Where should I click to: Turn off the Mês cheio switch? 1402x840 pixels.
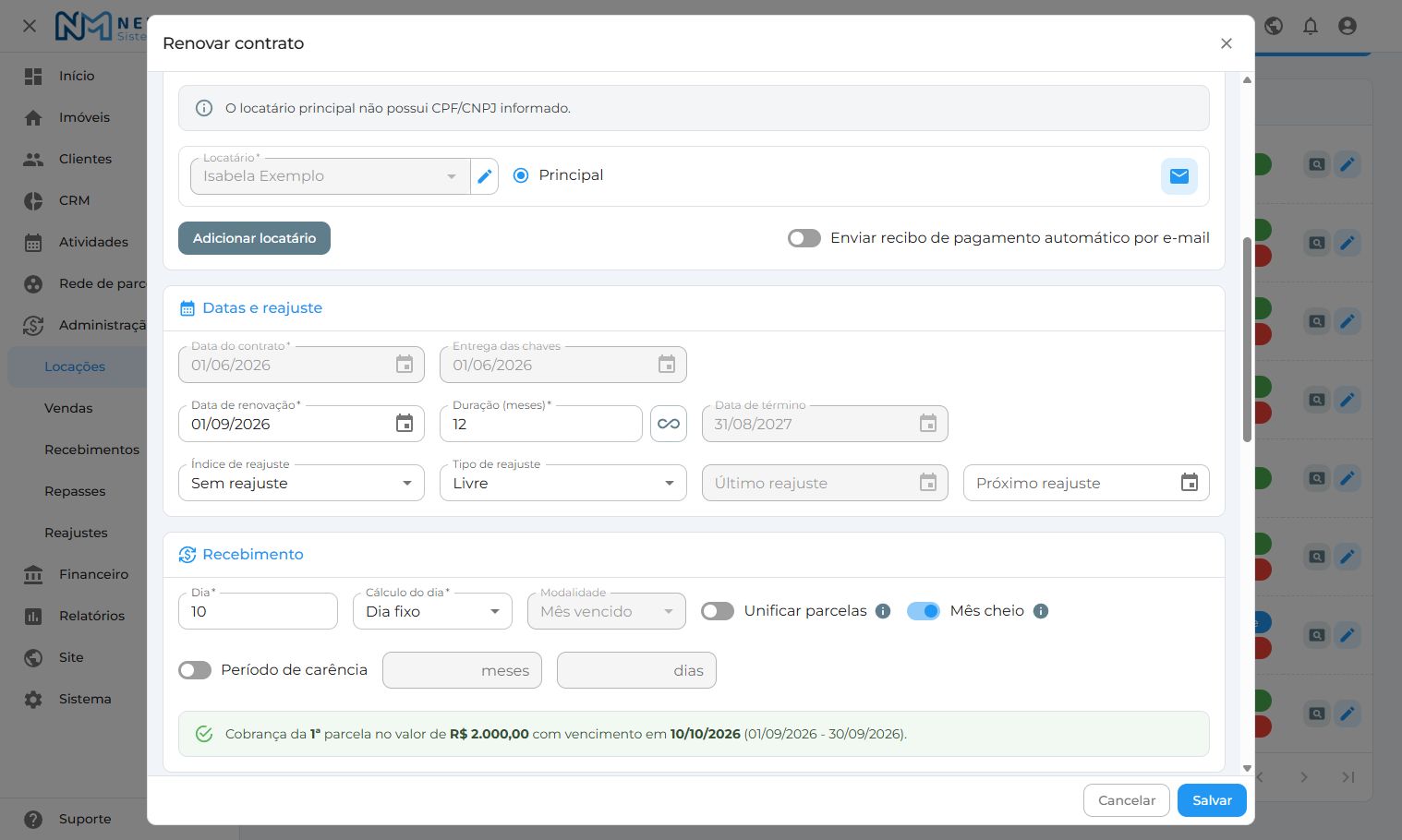point(924,611)
